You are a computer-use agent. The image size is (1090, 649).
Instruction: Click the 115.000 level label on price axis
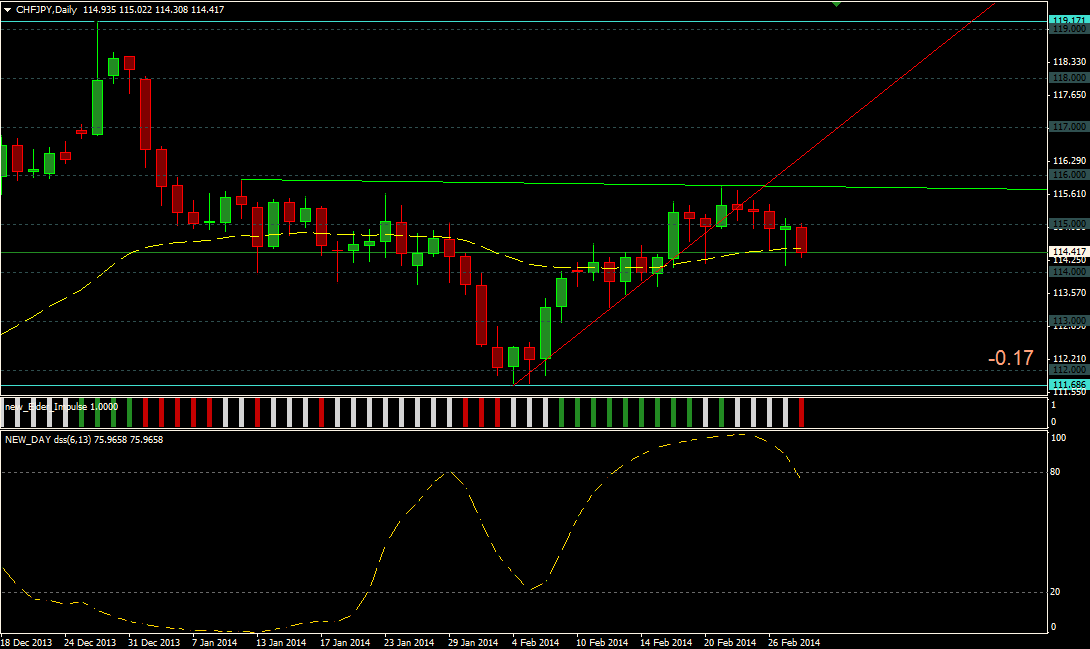point(1068,224)
